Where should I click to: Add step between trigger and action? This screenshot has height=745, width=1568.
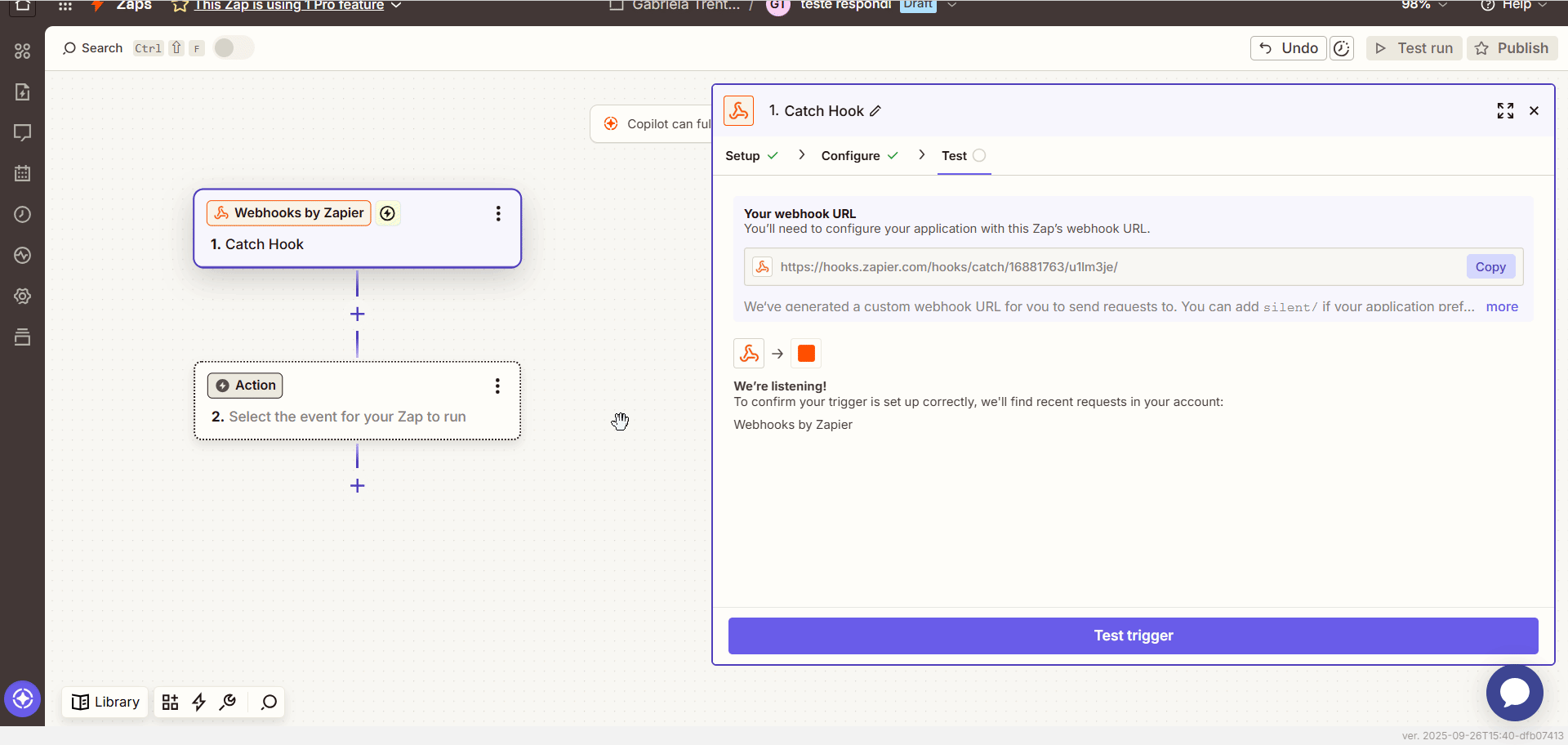[x=357, y=315]
